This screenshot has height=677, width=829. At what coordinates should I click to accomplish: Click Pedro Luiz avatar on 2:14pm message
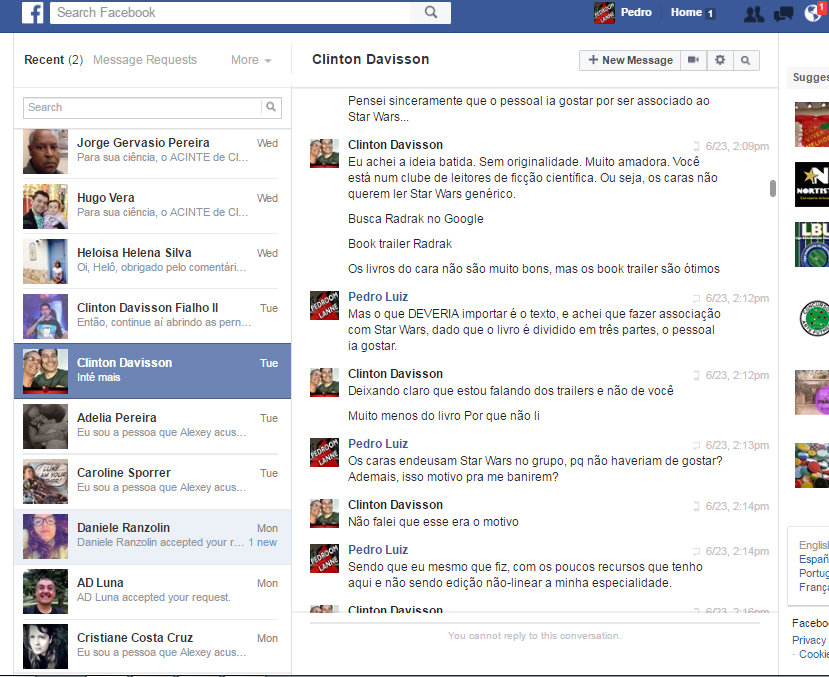click(324, 559)
